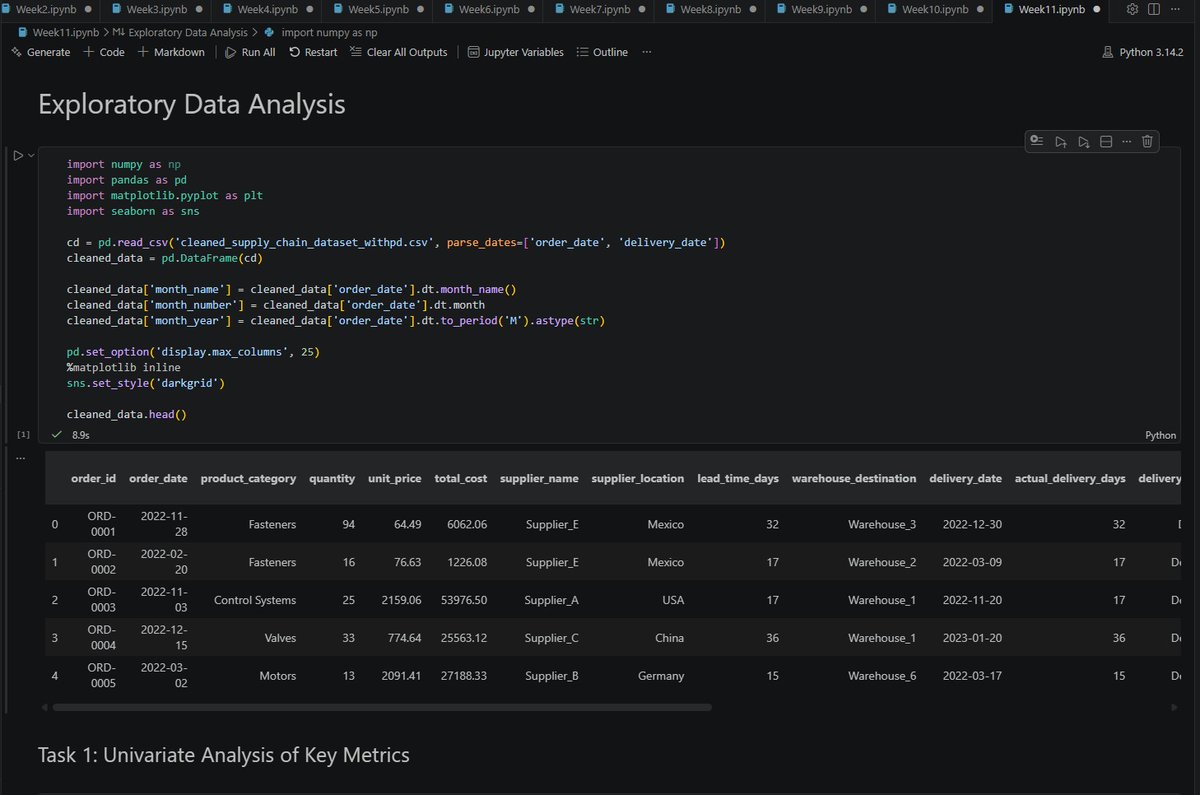
Task: Click the 8.9s execution time status
Action: click(x=80, y=435)
